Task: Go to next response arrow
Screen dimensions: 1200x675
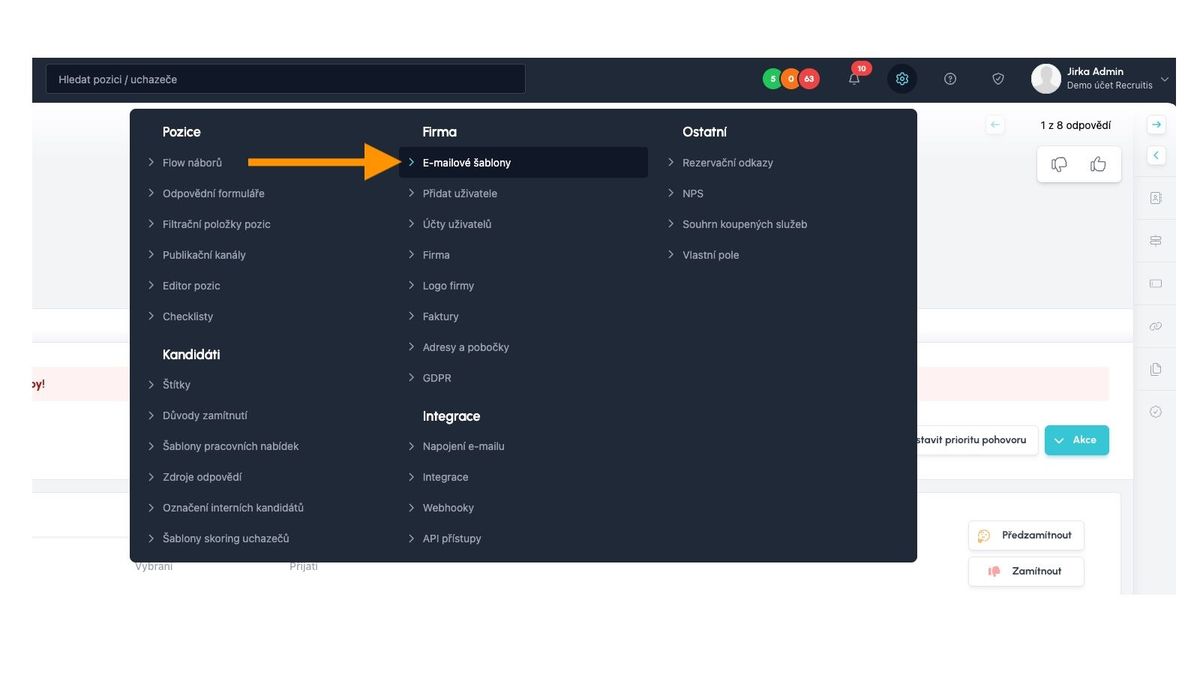Action: (x=1156, y=125)
